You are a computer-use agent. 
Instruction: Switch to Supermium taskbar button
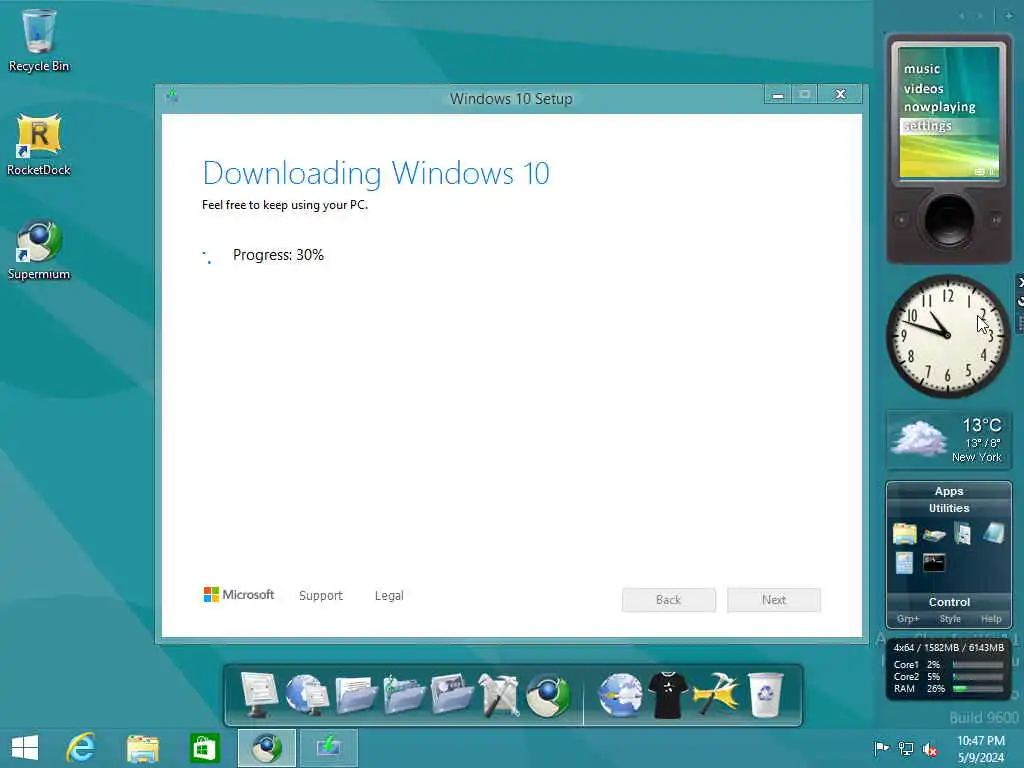[x=266, y=748]
